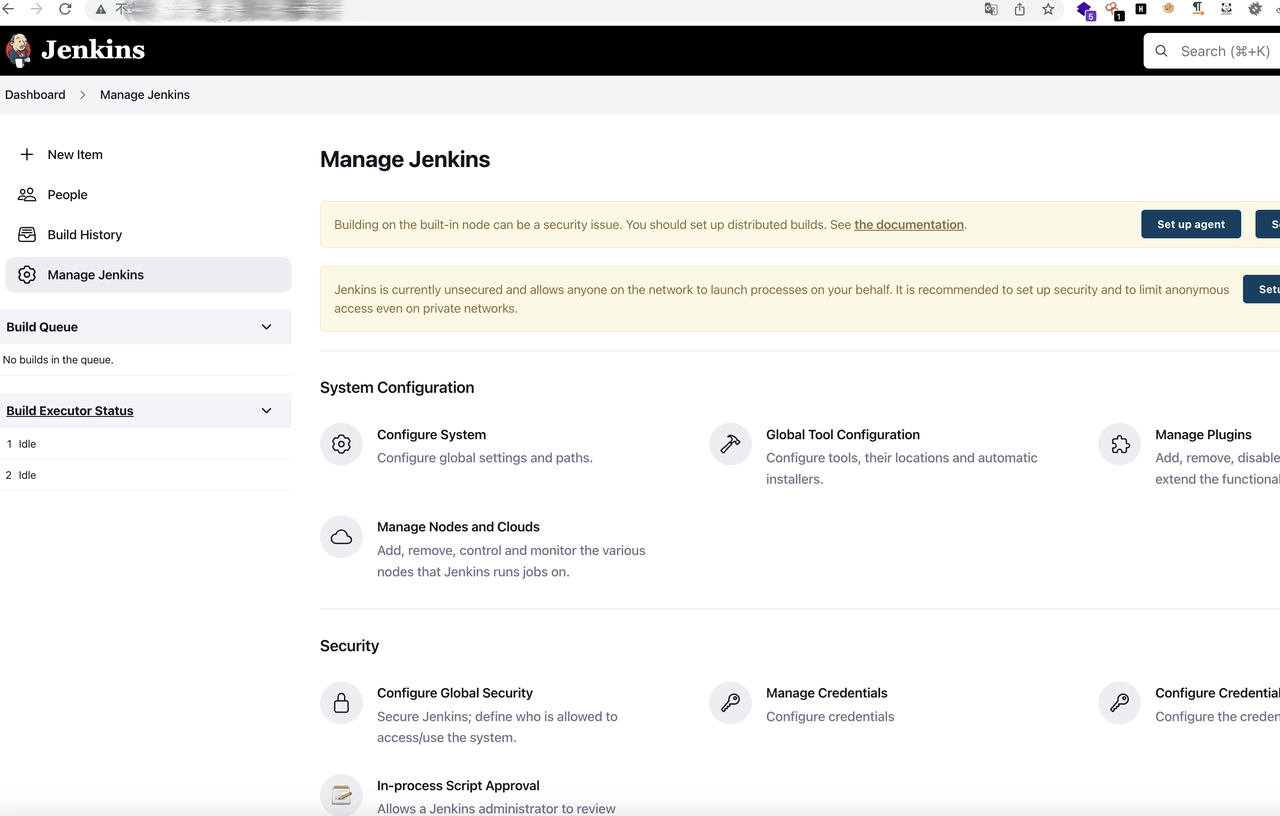Collapse the Build Queue panel chevron
Image resolution: width=1280 pixels, height=816 pixels.
click(266, 327)
